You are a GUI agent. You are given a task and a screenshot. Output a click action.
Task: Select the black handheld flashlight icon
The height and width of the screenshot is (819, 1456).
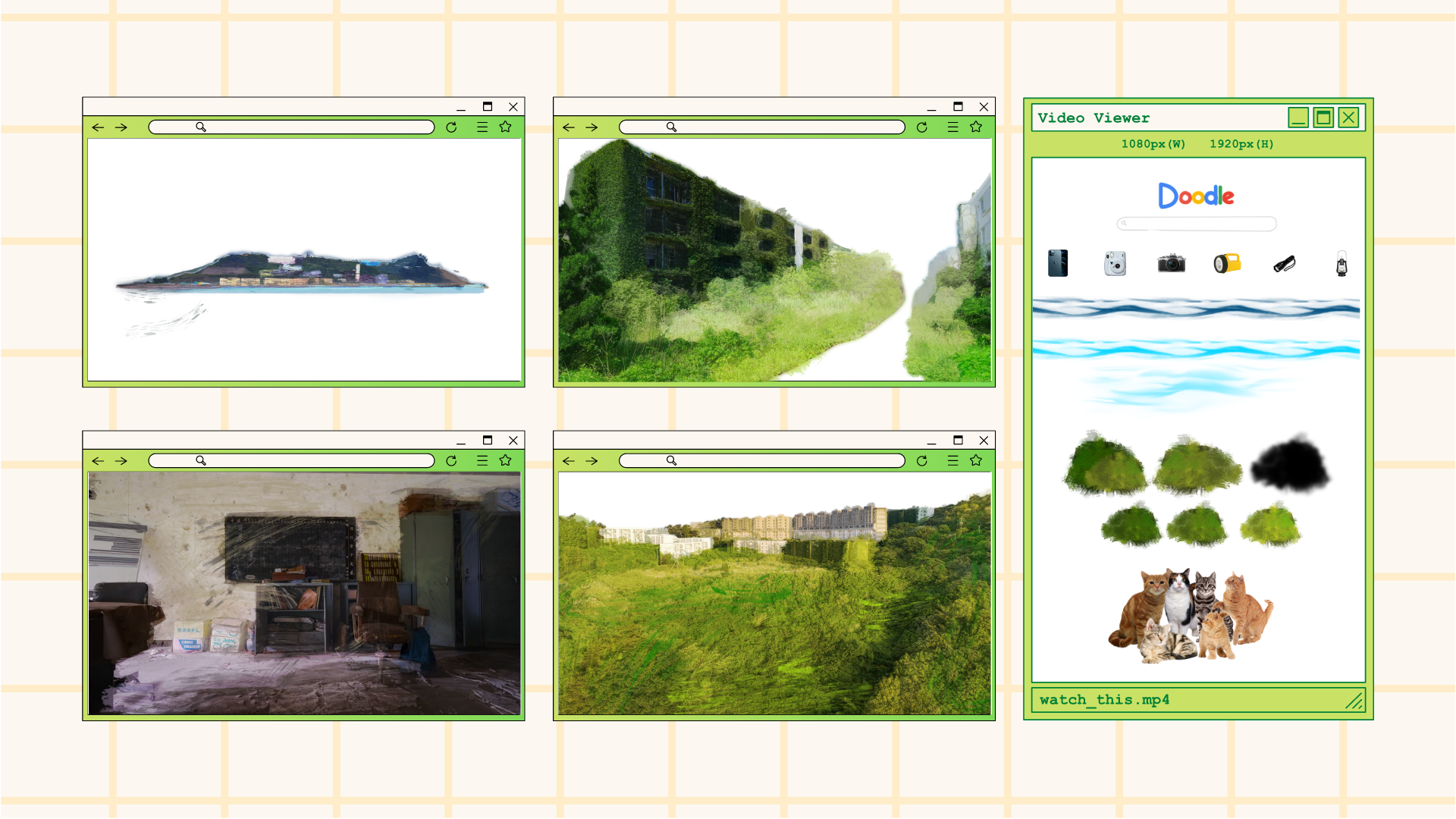[x=1284, y=263]
